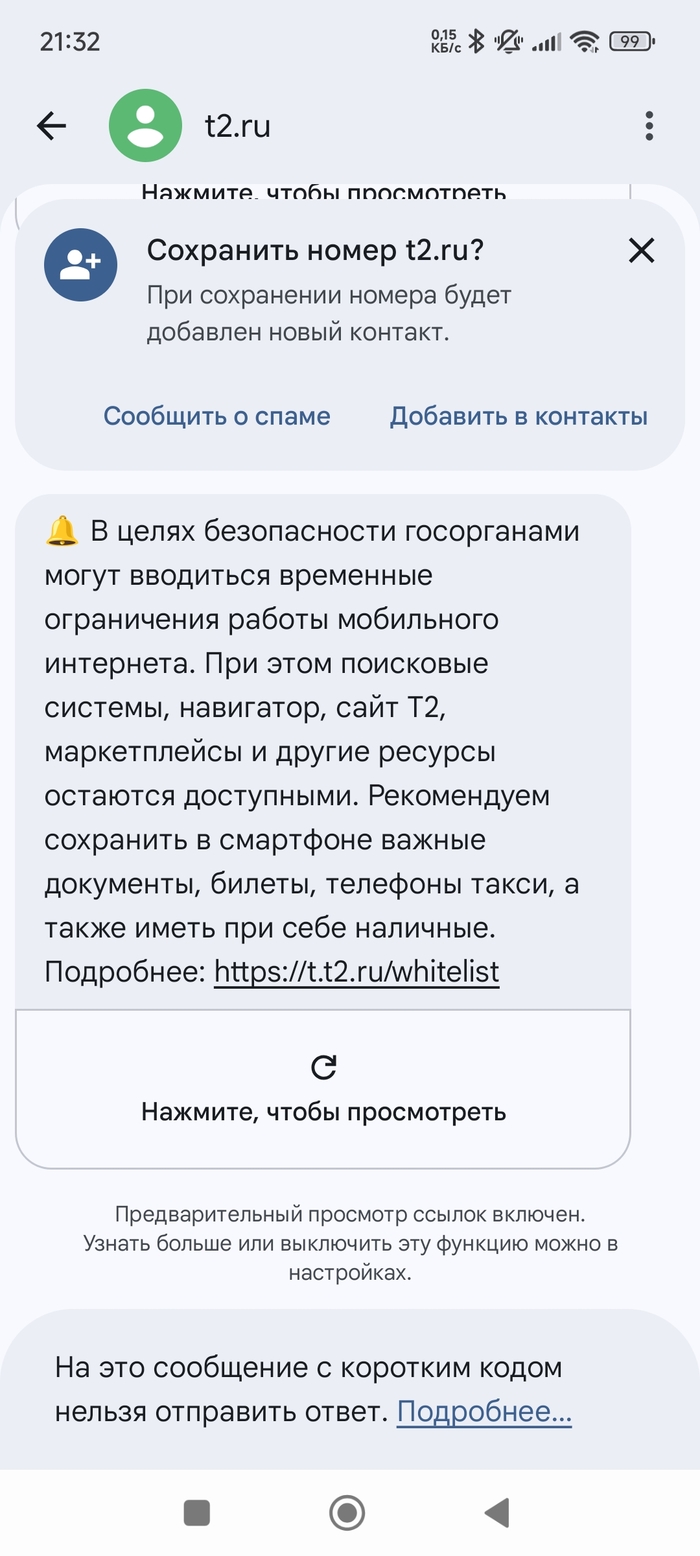Tap the back arrow in header
This screenshot has width=700, height=1556.
pyautogui.click(x=51, y=126)
